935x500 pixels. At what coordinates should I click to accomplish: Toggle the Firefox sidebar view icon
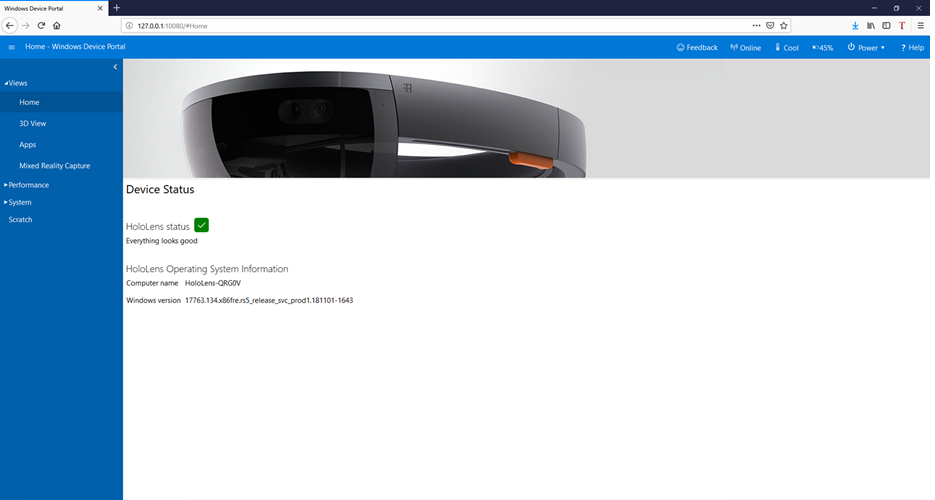click(x=886, y=26)
